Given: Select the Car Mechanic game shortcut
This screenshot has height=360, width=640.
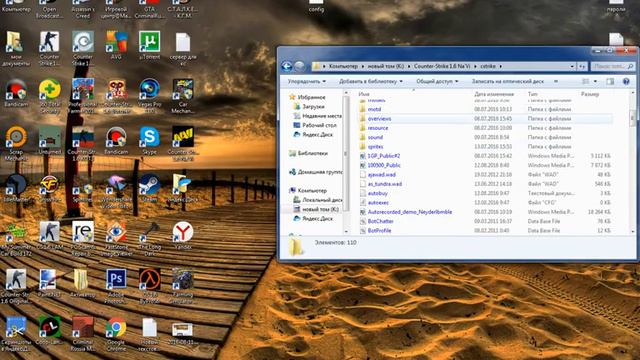Looking at the screenshot, I should pyautogui.click(x=183, y=96).
